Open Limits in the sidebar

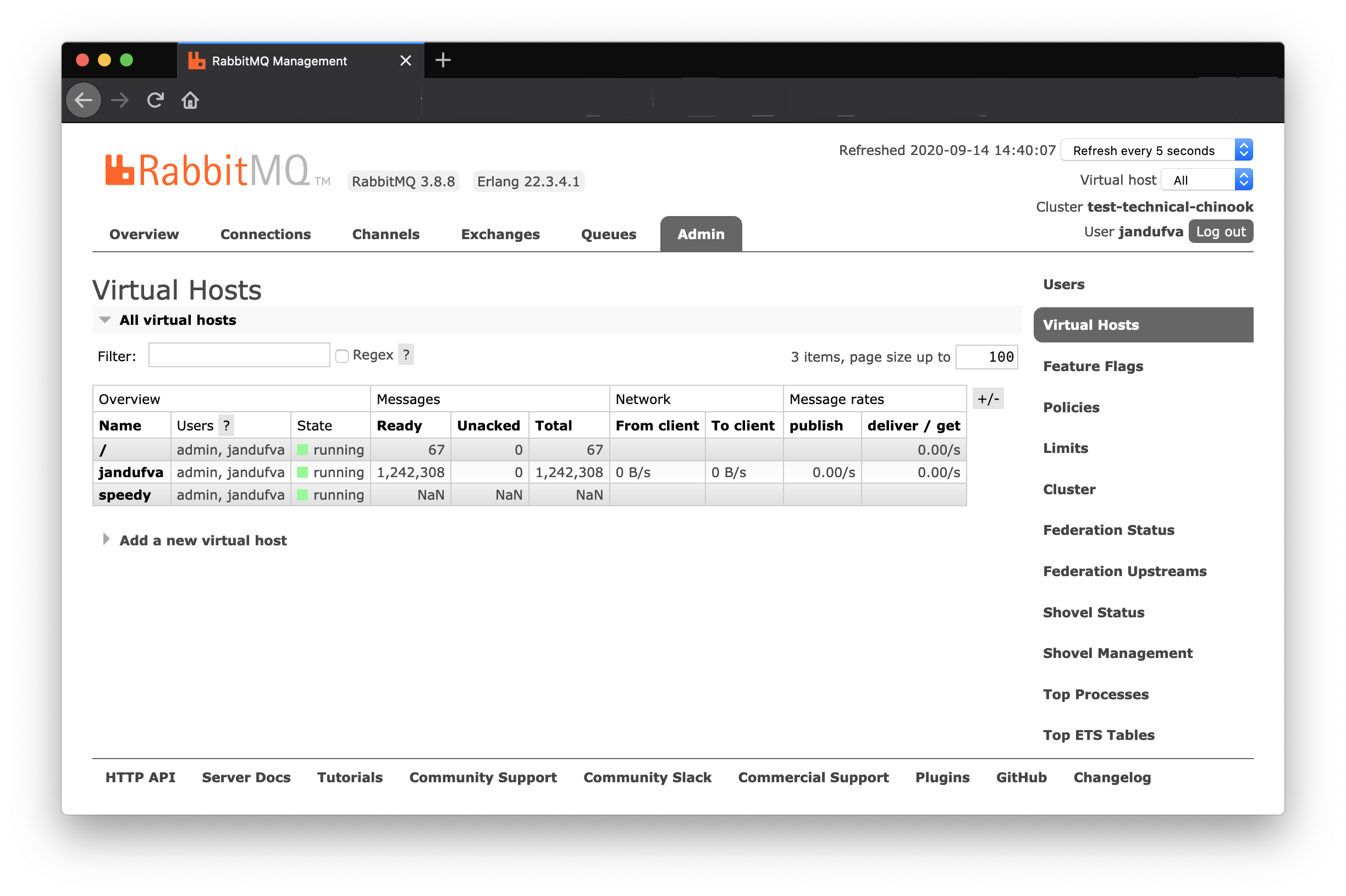[x=1066, y=448]
